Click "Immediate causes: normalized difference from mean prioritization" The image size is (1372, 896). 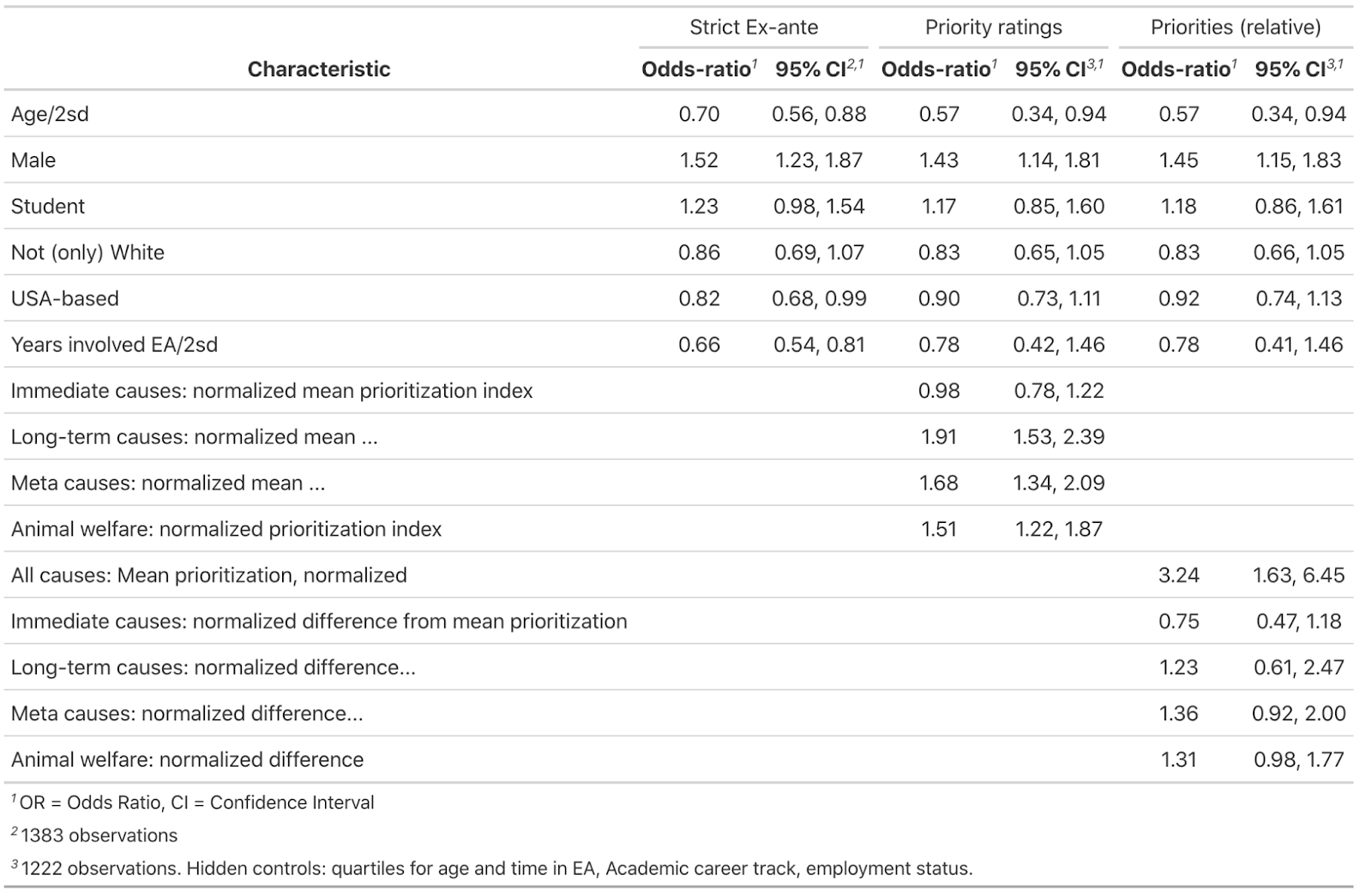319,622
